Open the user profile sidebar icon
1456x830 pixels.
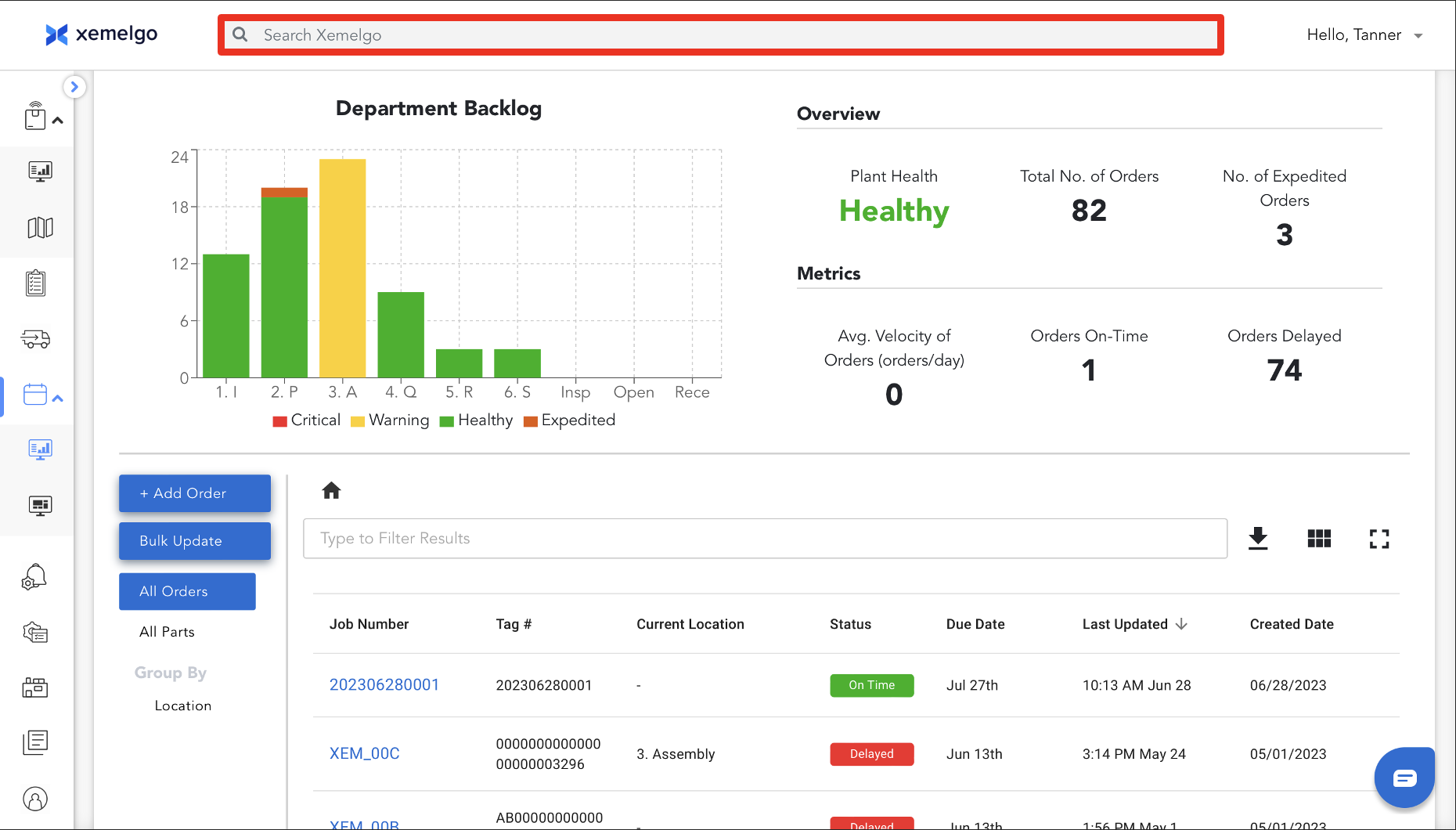click(35, 799)
